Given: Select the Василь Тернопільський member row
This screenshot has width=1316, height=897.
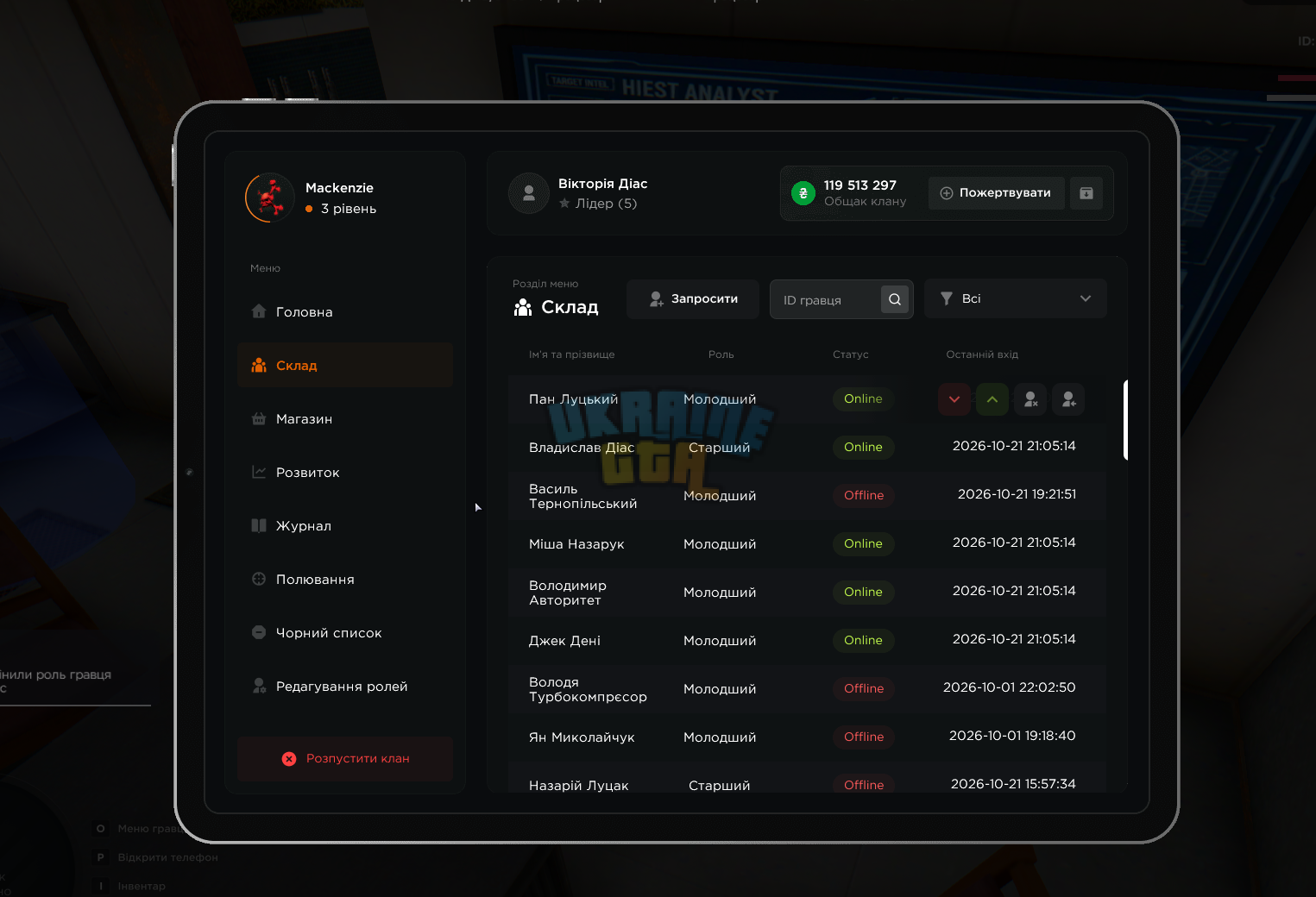Looking at the screenshot, I should [807, 496].
